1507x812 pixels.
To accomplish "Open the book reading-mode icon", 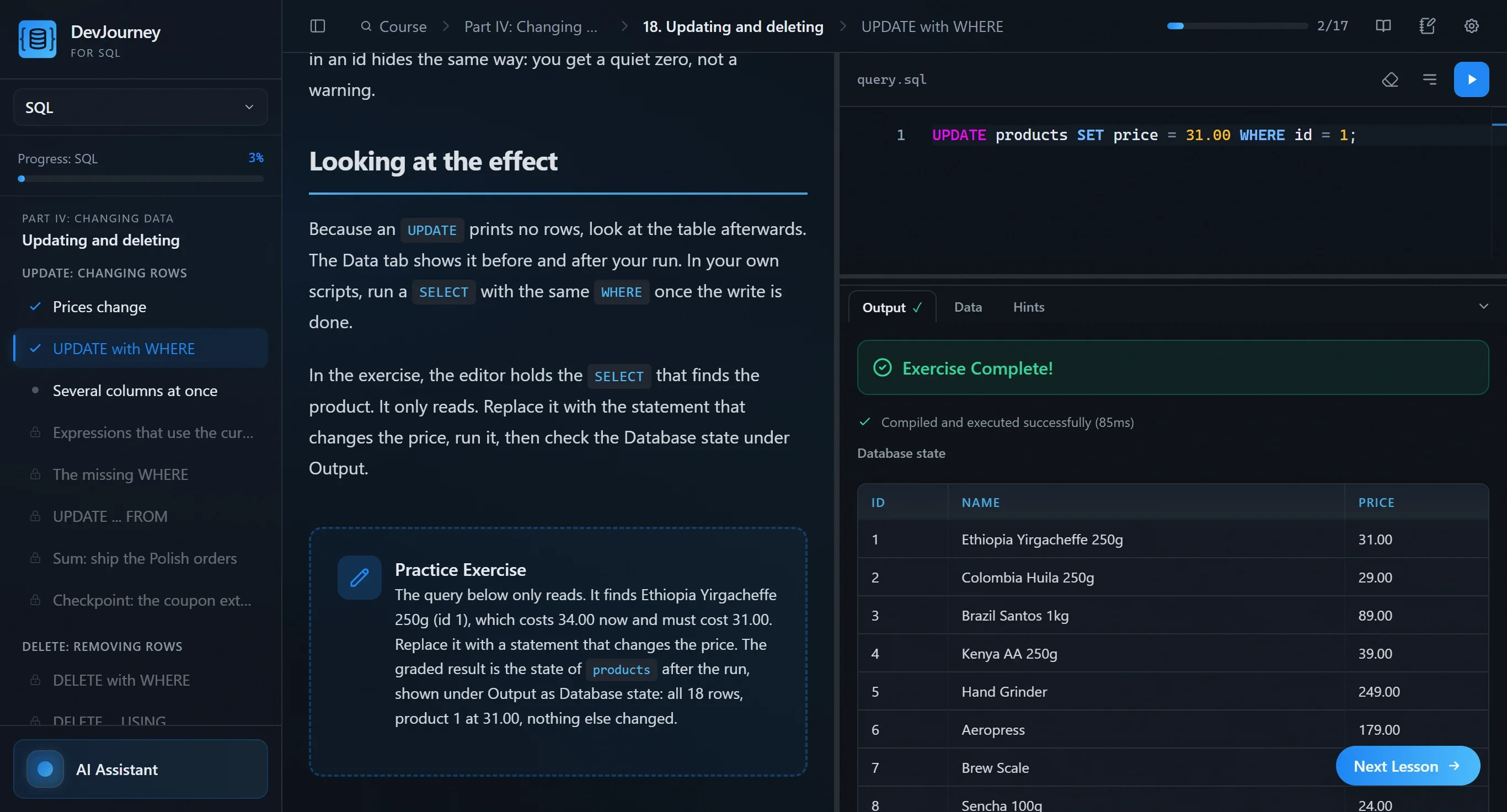I will click(1383, 26).
